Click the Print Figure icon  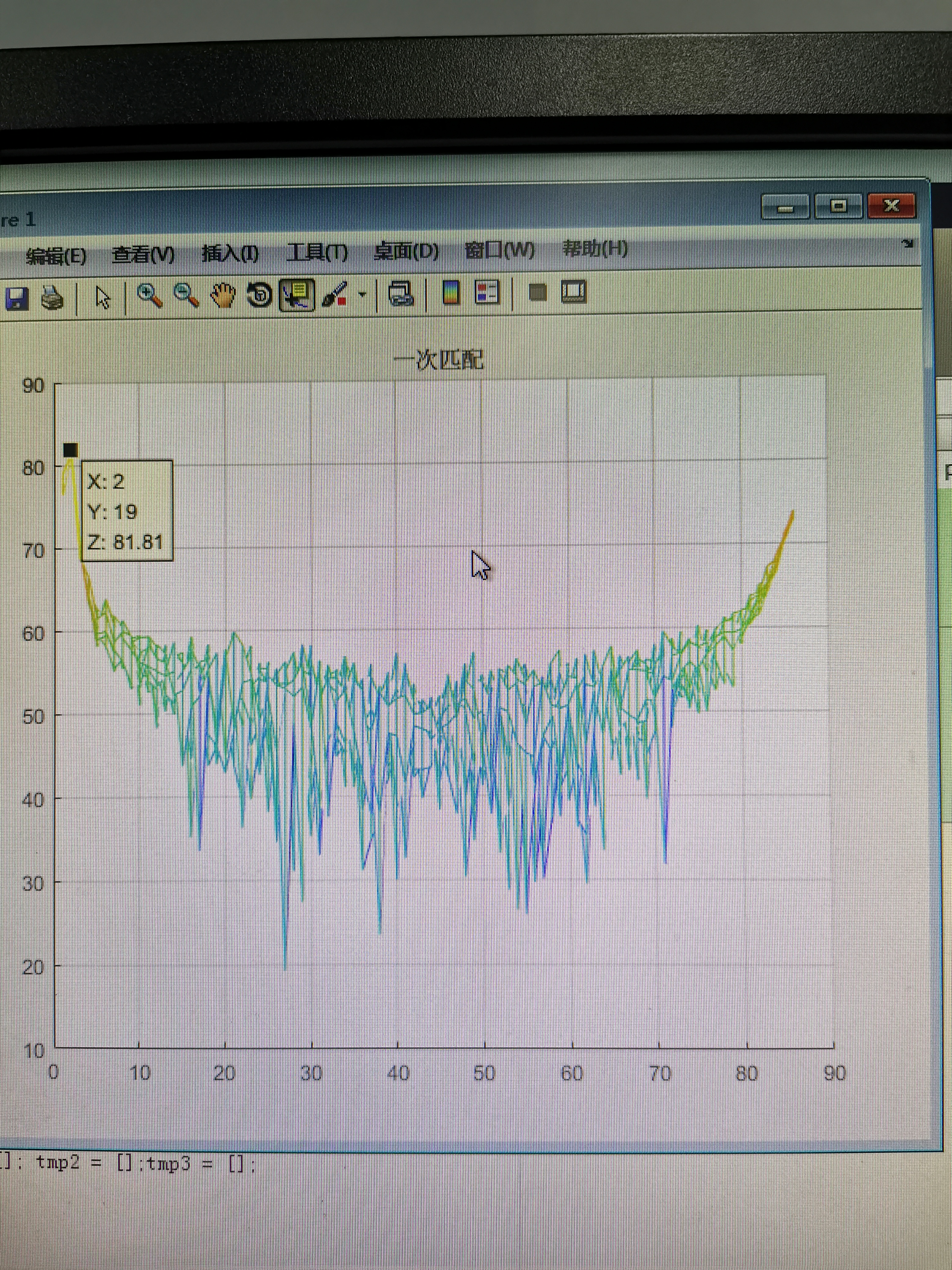coord(53,298)
